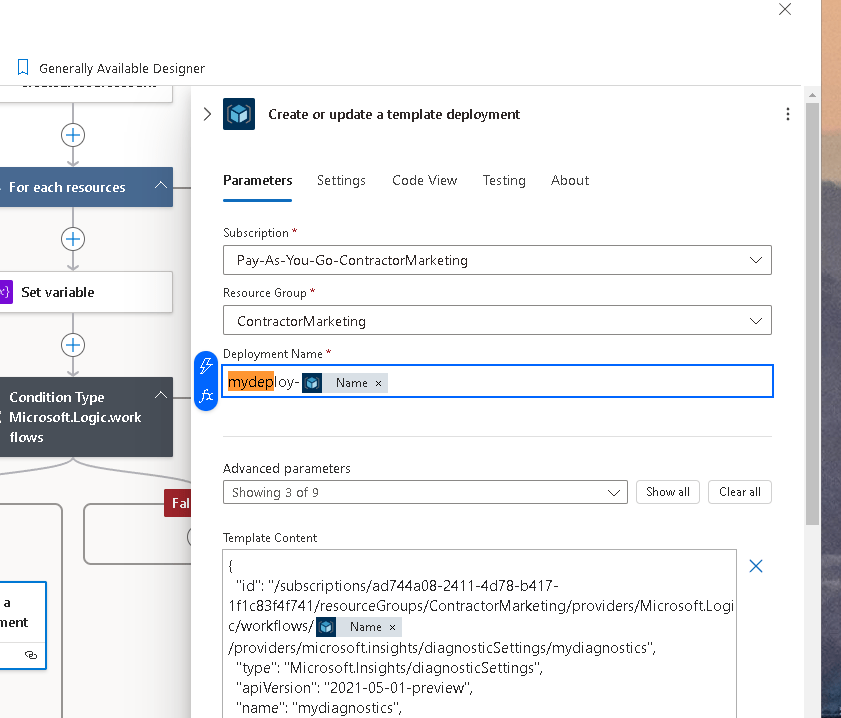Collapse the For each resources block

pos(160,186)
